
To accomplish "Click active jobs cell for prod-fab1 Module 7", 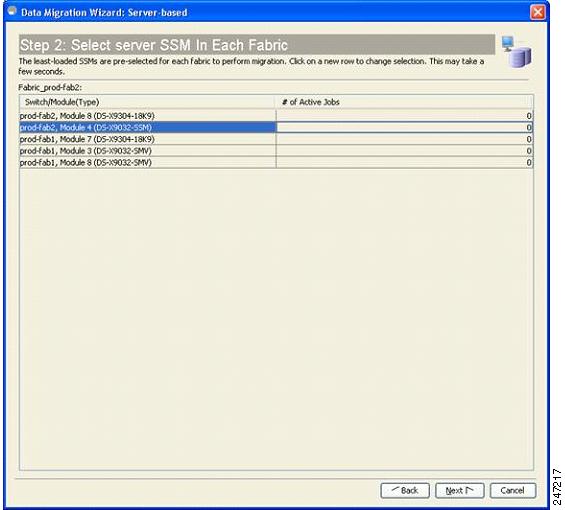I will point(404,139).
